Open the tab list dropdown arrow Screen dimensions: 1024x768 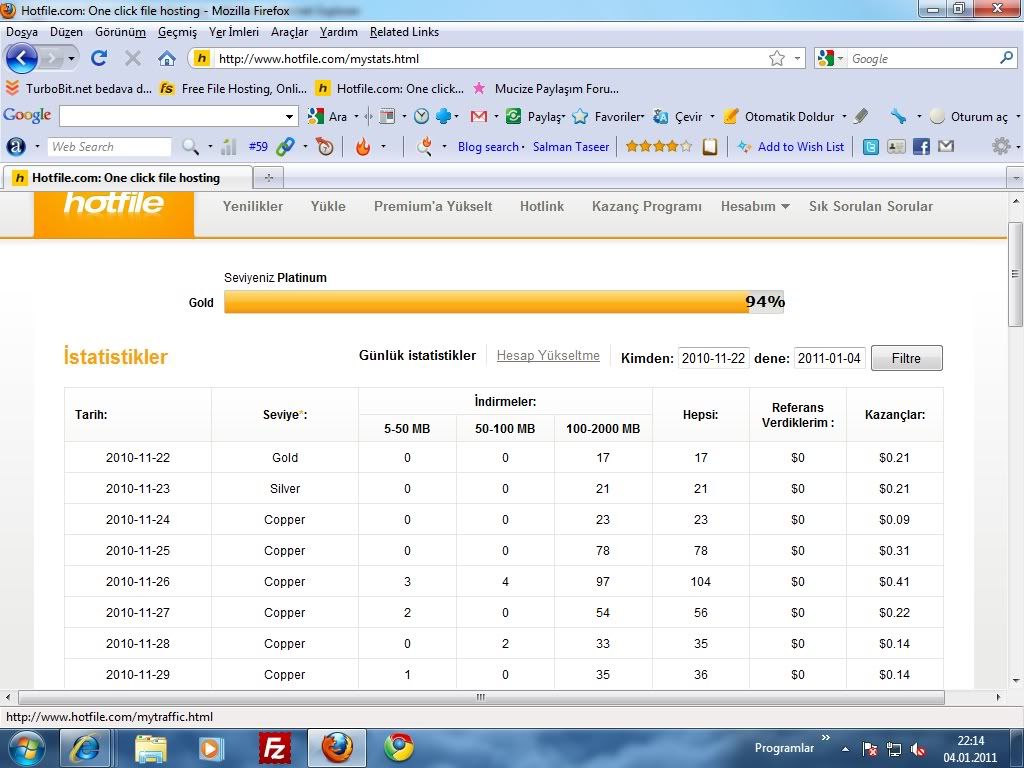tap(1015, 178)
